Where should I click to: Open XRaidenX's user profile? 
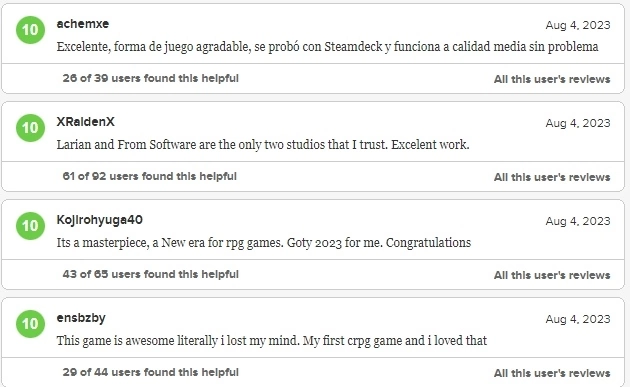86,122
